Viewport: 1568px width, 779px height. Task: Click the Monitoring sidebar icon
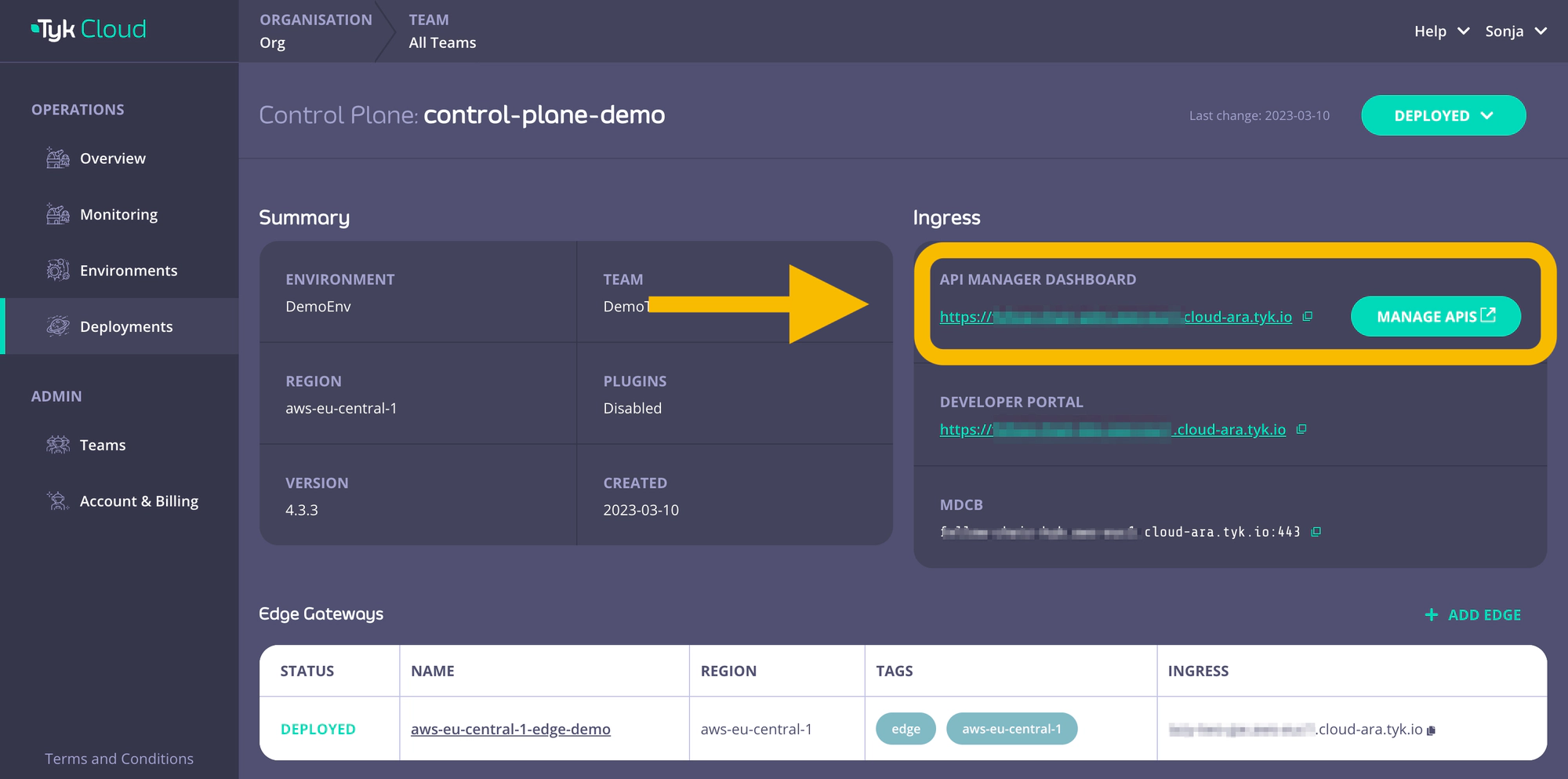58,214
